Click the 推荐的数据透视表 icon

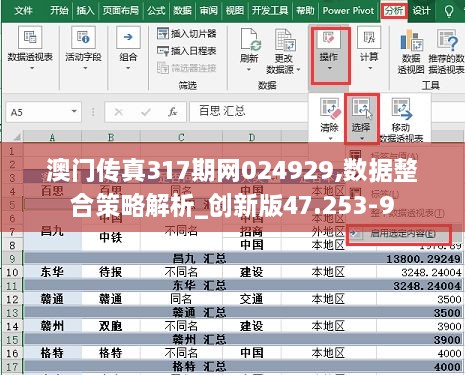tap(448, 40)
